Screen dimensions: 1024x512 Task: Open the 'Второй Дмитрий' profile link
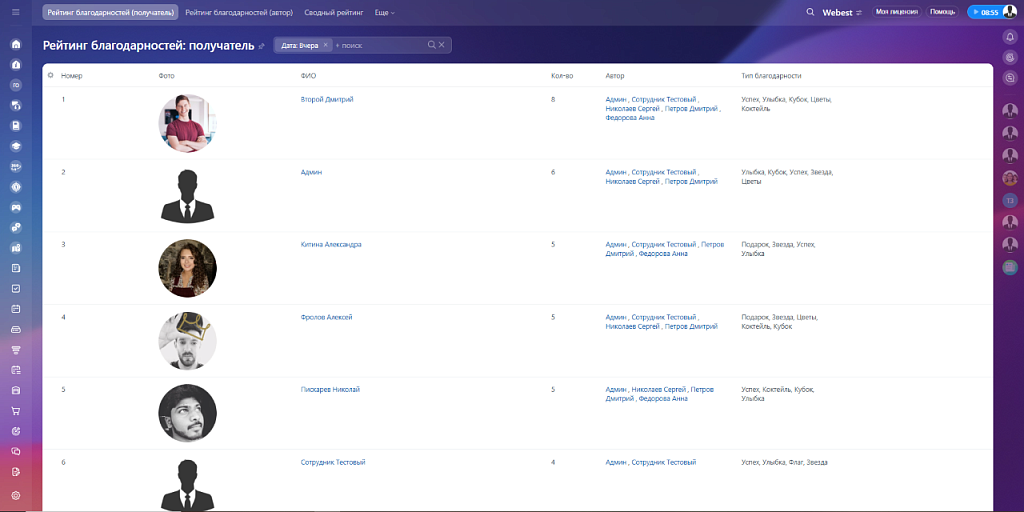click(327, 99)
